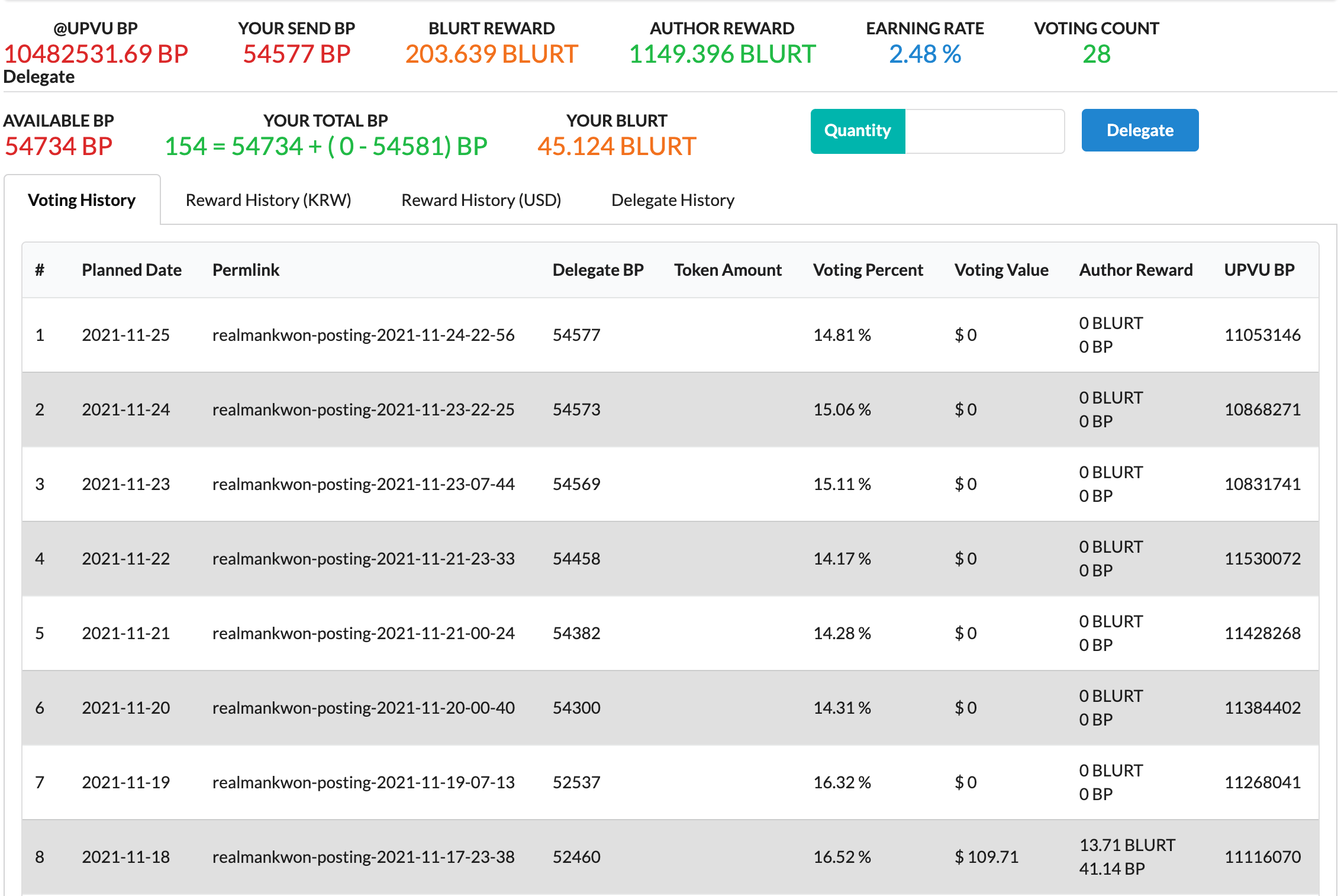Click permlink realmankwon-posting-2021-11-19-07-13

(x=363, y=782)
